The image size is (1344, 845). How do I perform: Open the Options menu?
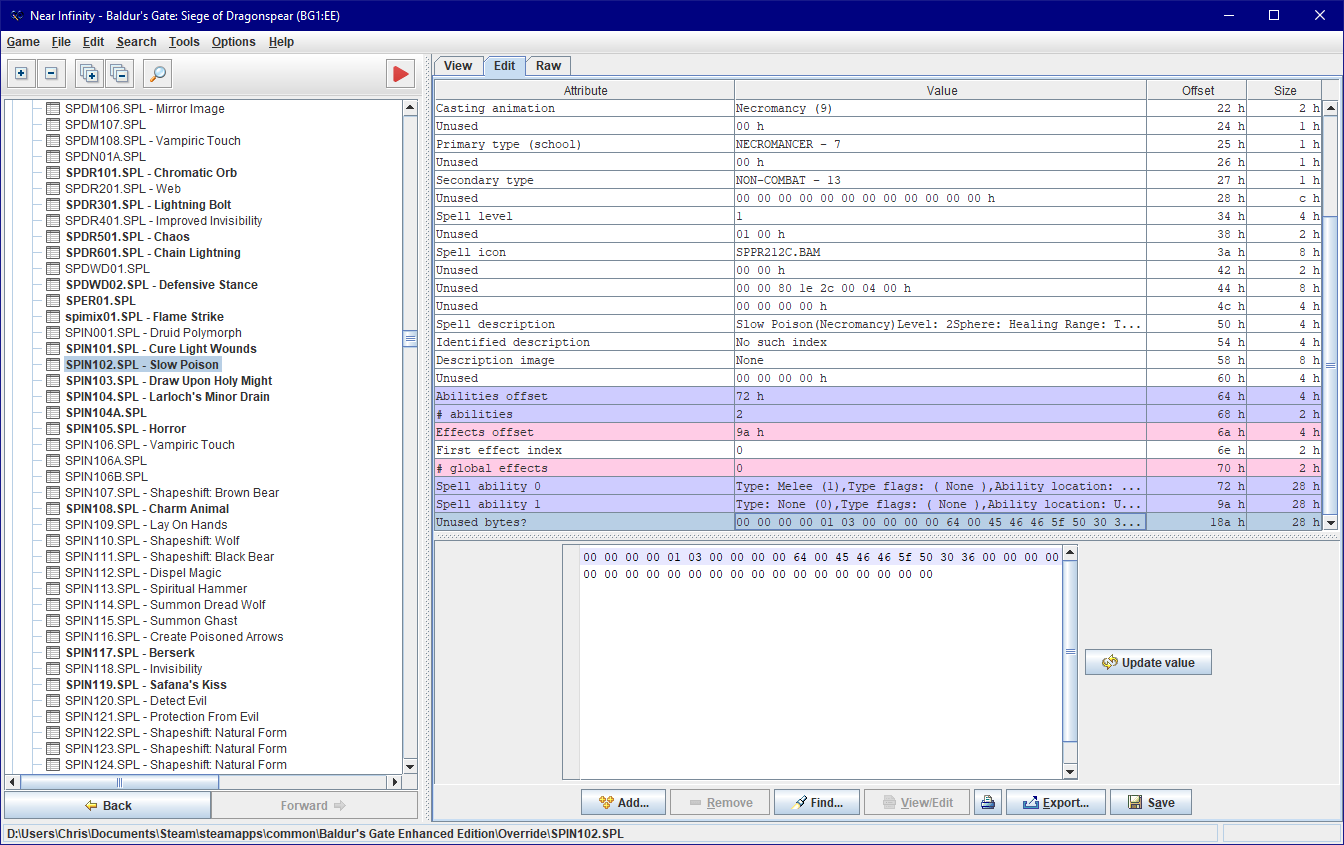[233, 42]
